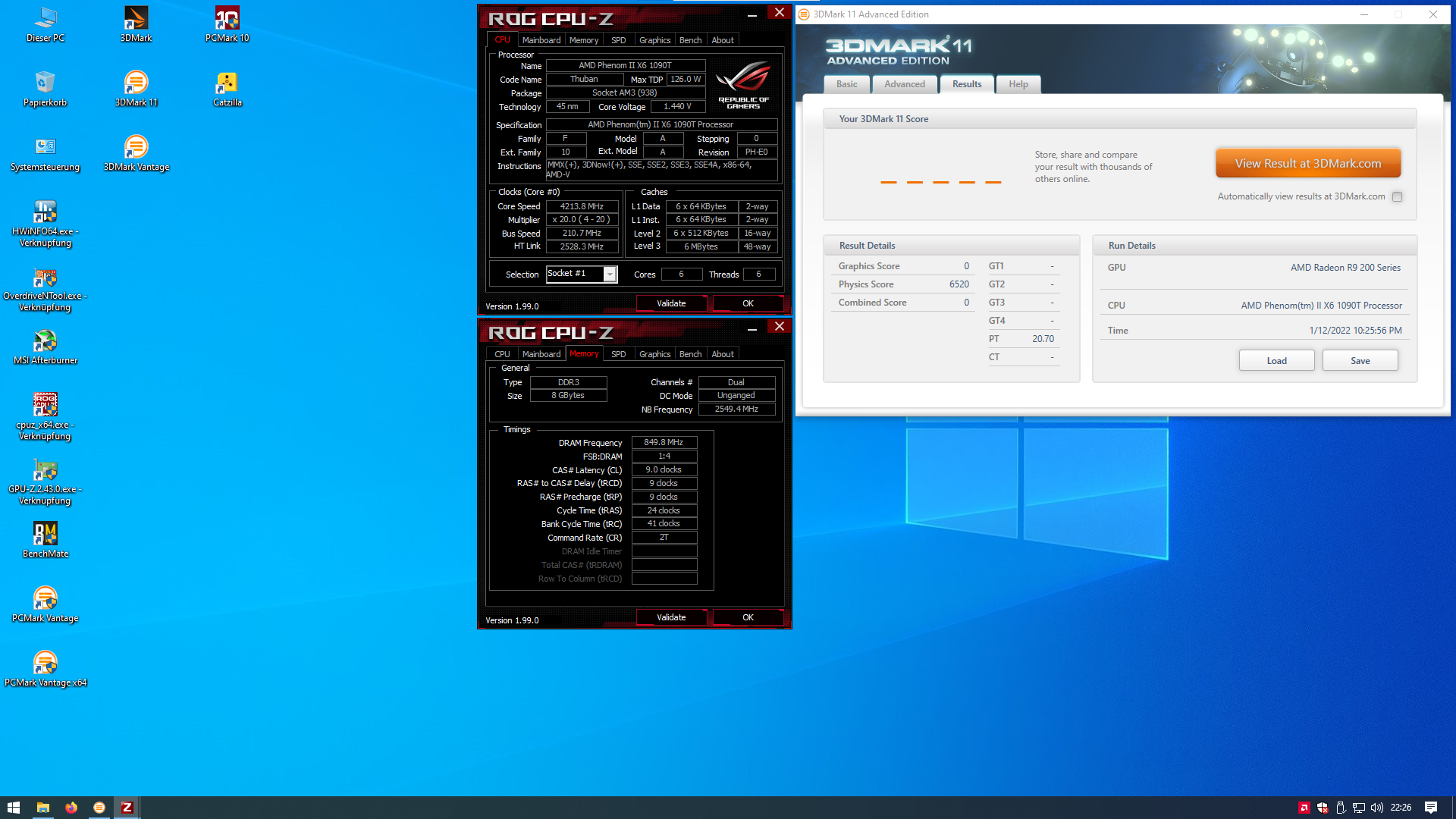Screen dimensions: 1456x819
Task: Open Graphics tab in bottom CPU-Z window
Action: point(655,354)
